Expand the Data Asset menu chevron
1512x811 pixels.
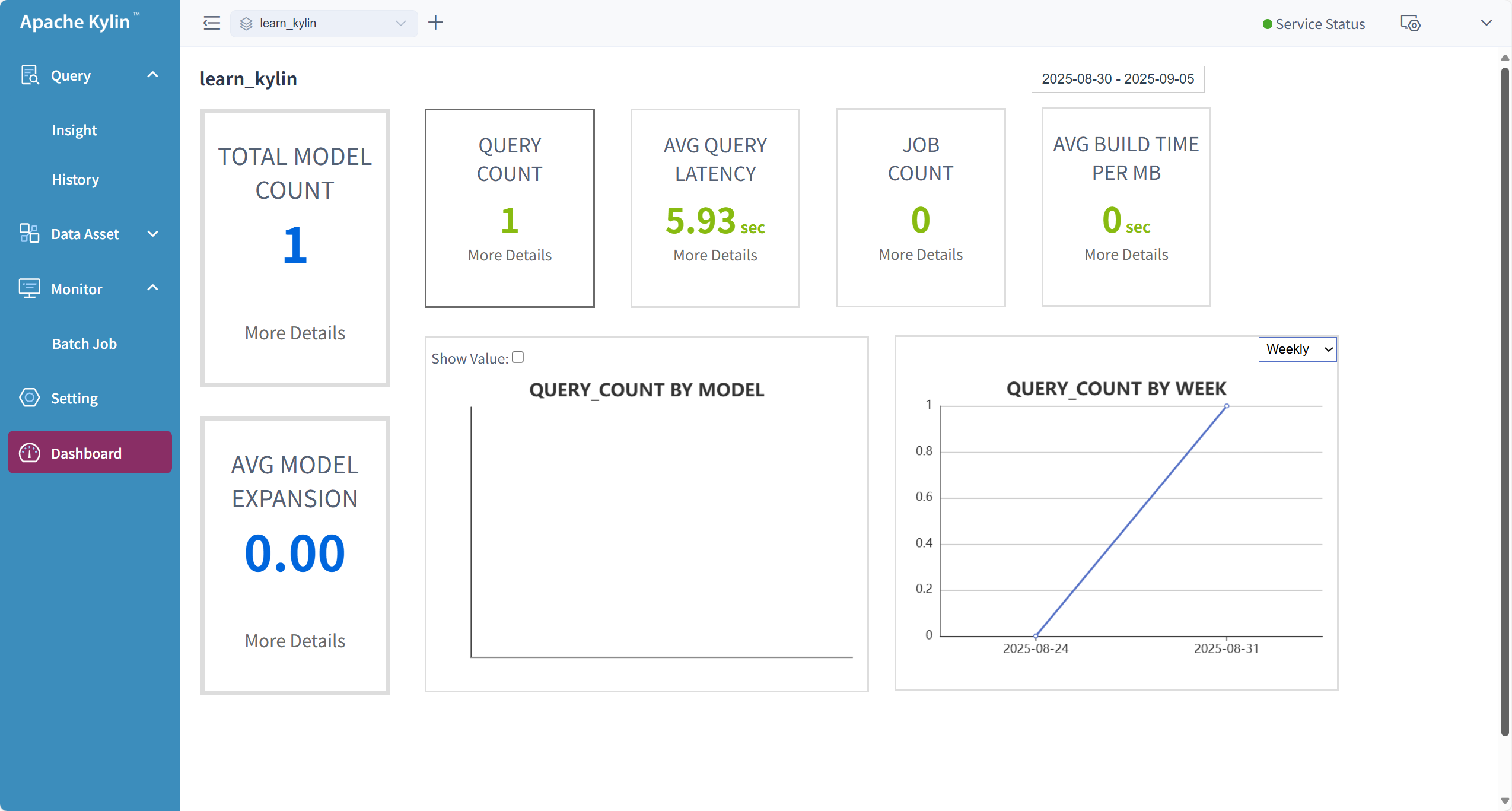153,234
